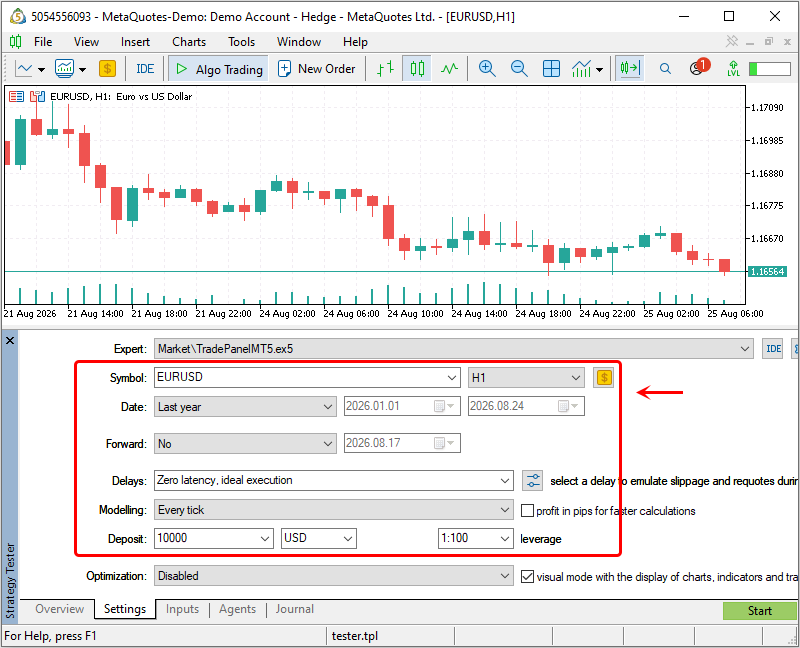
Task: Open the IDE toolbar button
Action: coord(145,68)
